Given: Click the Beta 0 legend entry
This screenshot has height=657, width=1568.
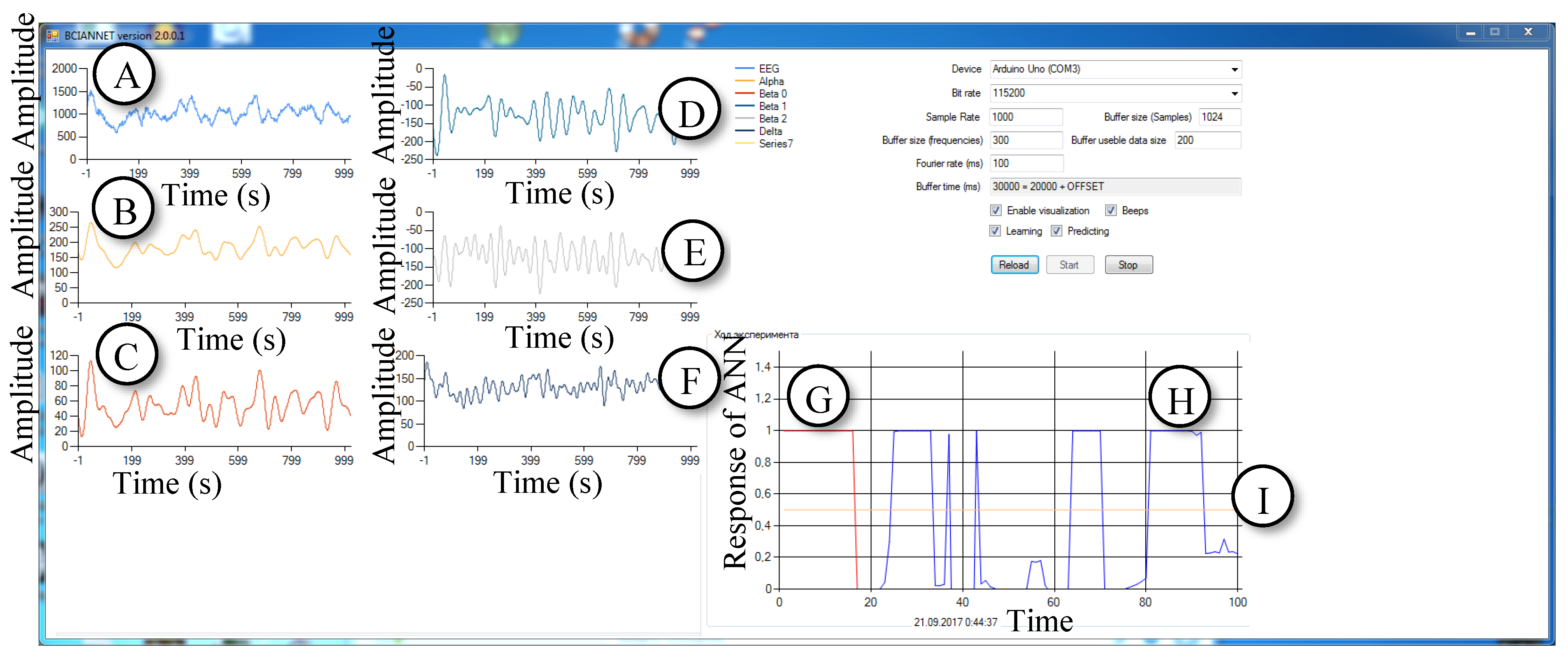Looking at the screenshot, I should coord(772,94).
